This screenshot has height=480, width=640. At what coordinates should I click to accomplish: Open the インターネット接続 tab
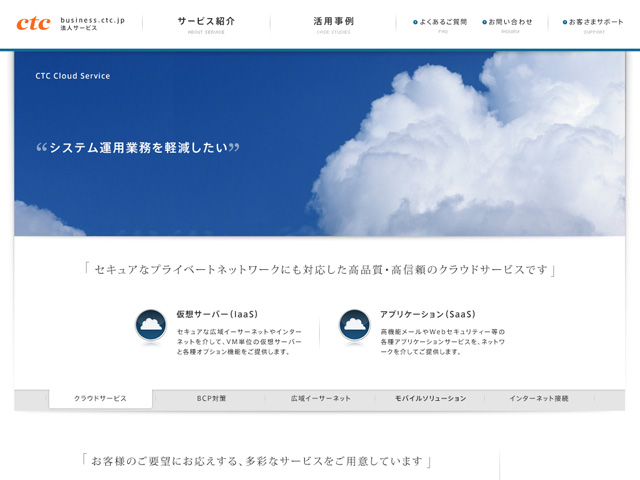(539, 398)
